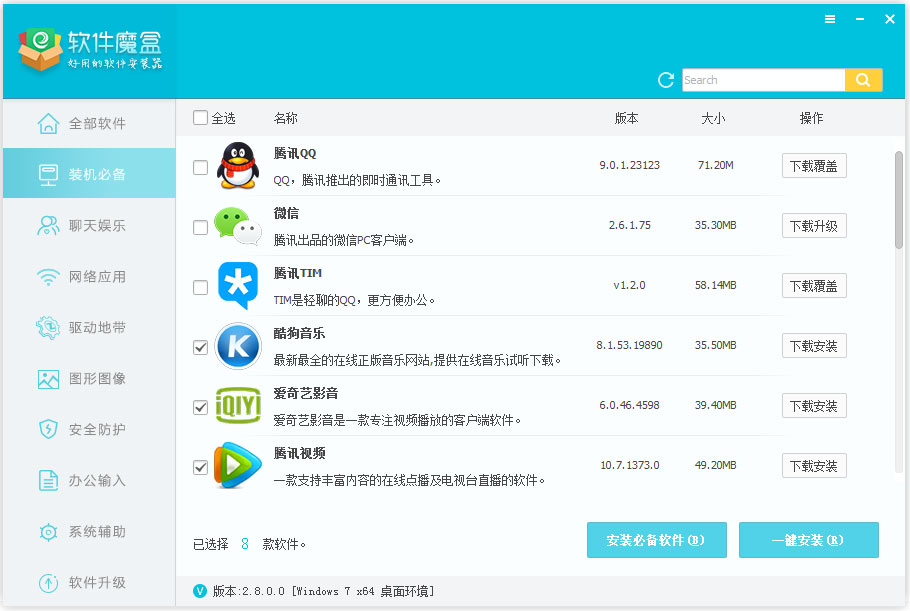Uncheck the 爱奇艺影音 checkbox
Viewport: 910px width, 611px height.
[200, 407]
